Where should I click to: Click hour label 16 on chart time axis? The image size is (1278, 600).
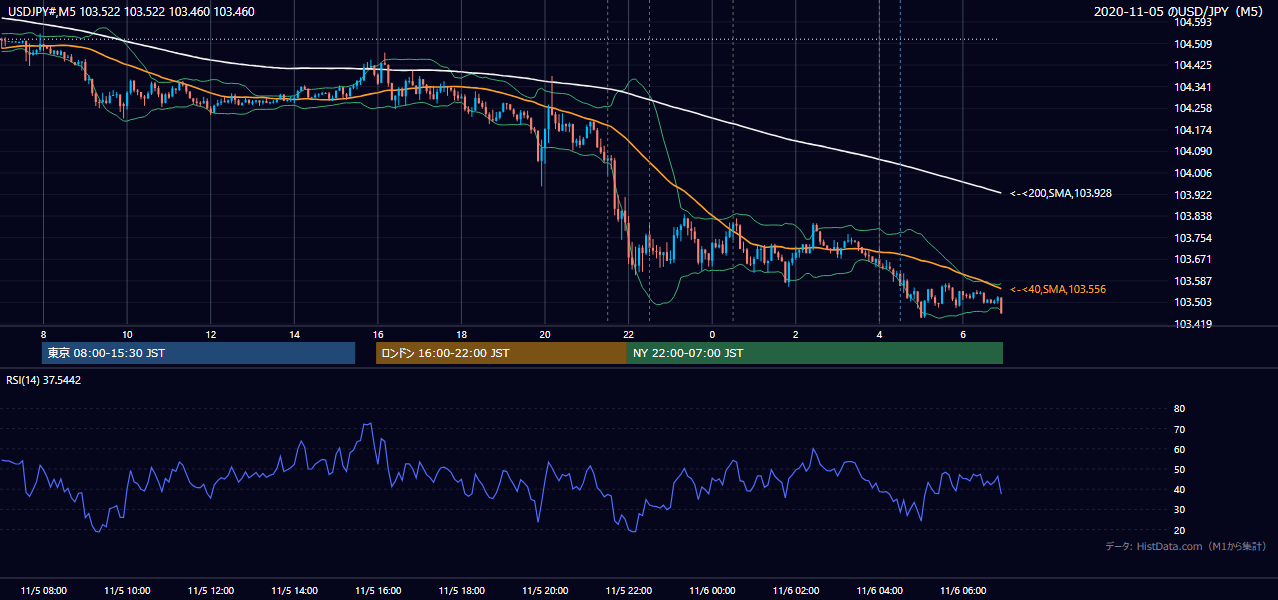tap(378, 334)
